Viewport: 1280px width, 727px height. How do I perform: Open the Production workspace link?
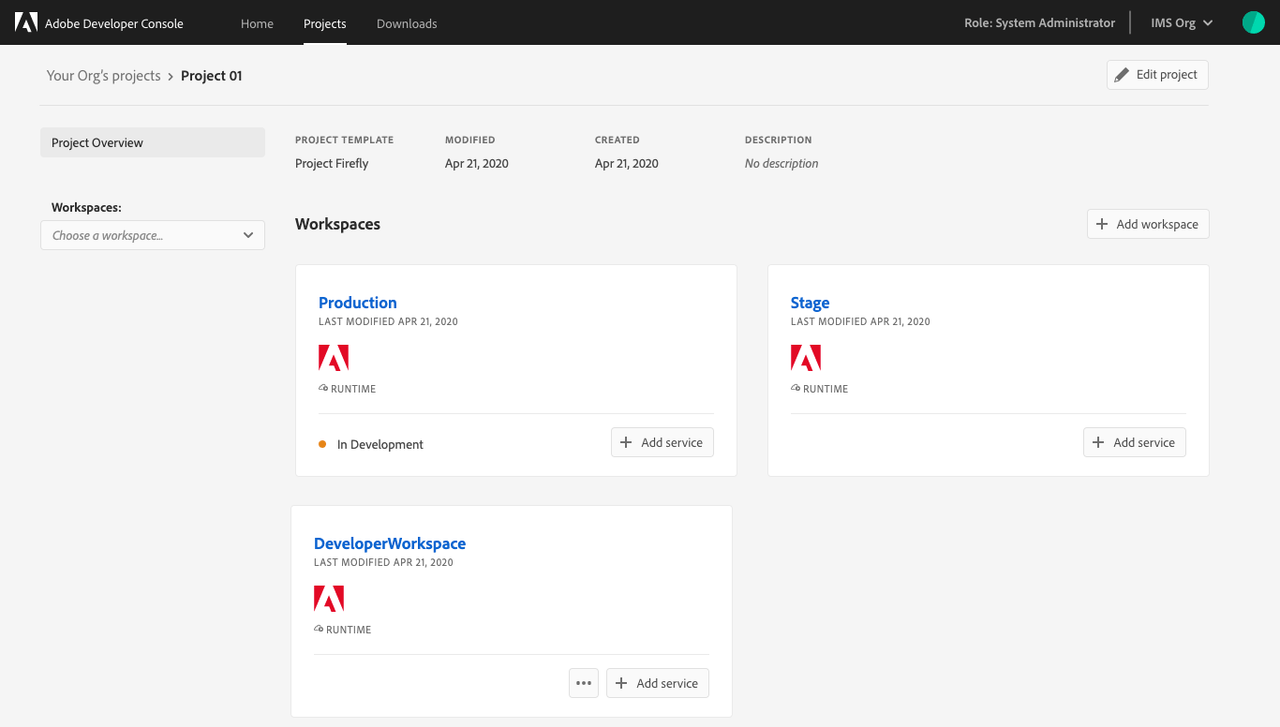[358, 302]
